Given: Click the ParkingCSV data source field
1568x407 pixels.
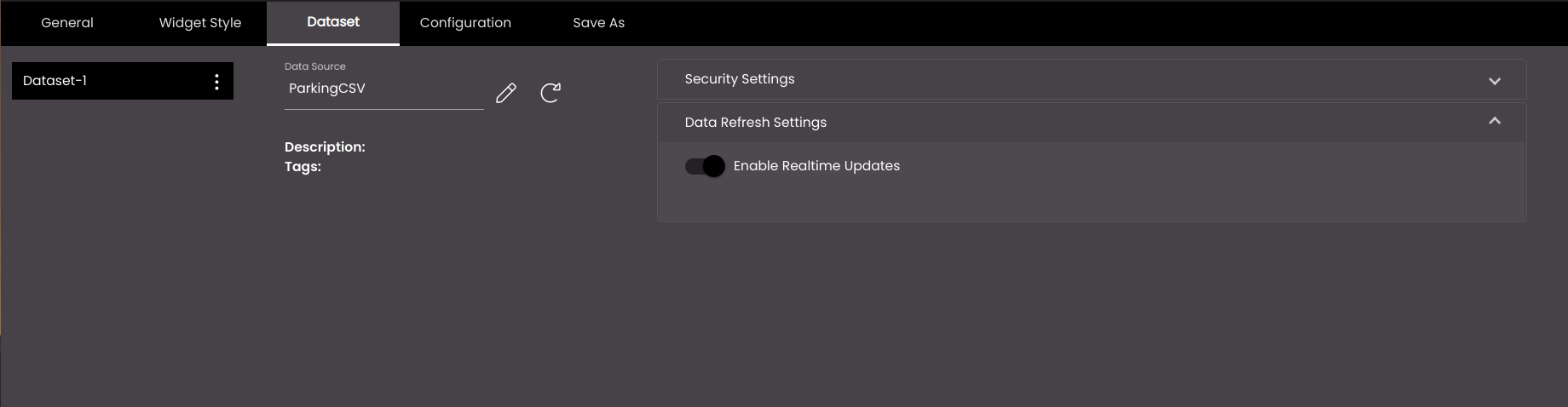Looking at the screenshot, I should click(x=384, y=89).
